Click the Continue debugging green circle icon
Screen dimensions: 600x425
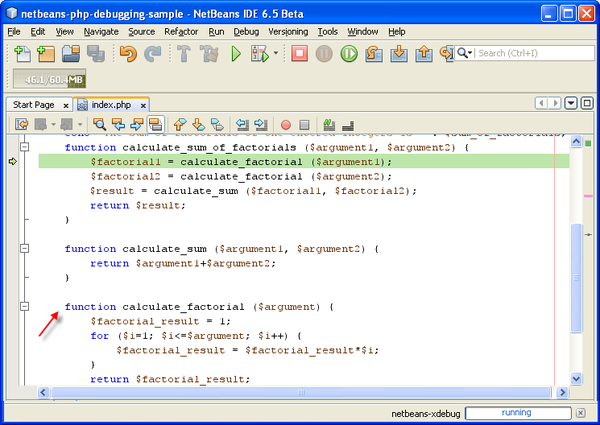click(x=349, y=54)
